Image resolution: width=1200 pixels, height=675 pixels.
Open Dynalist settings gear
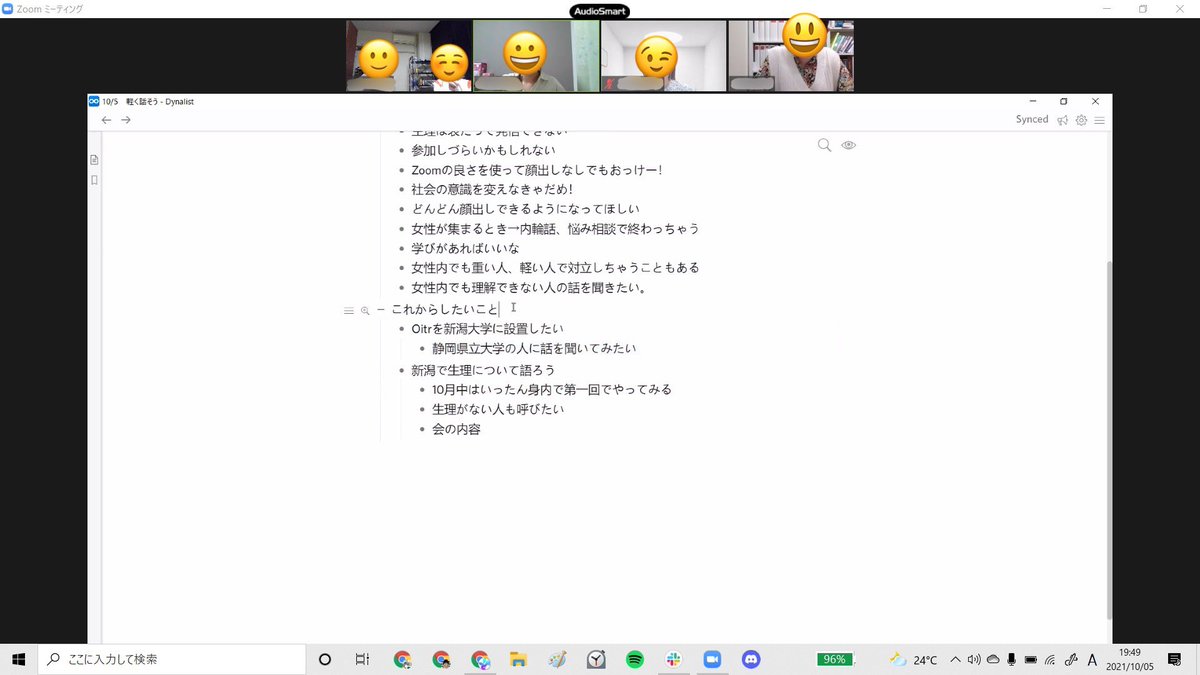[1081, 120]
